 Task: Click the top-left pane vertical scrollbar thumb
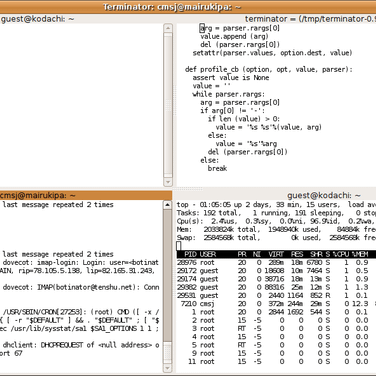tap(168, 105)
